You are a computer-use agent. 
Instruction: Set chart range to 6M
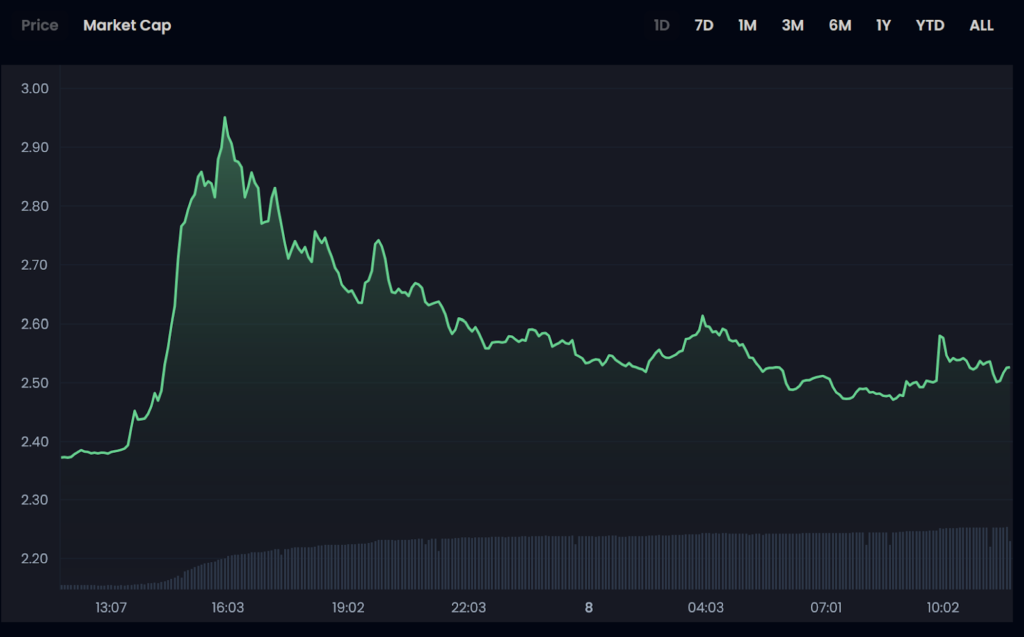click(840, 25)
